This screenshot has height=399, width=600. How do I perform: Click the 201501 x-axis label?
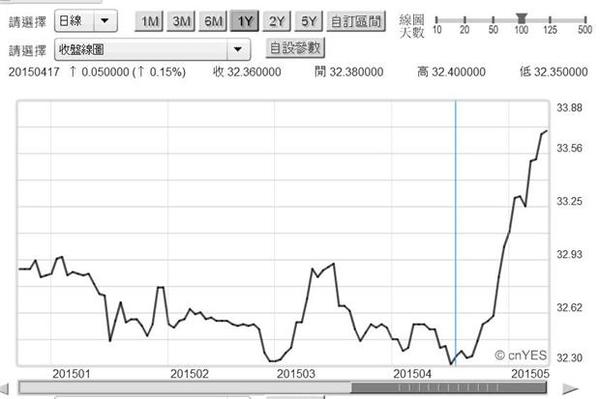(x=71, y=374)
